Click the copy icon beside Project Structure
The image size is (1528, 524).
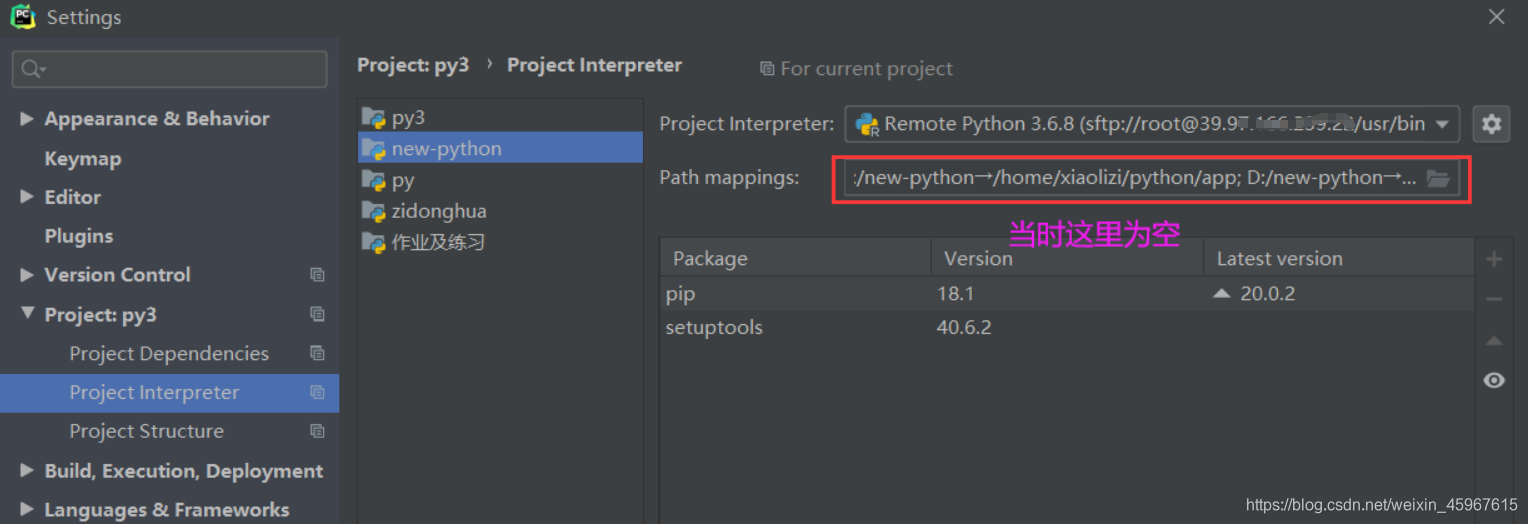[317, 431]
